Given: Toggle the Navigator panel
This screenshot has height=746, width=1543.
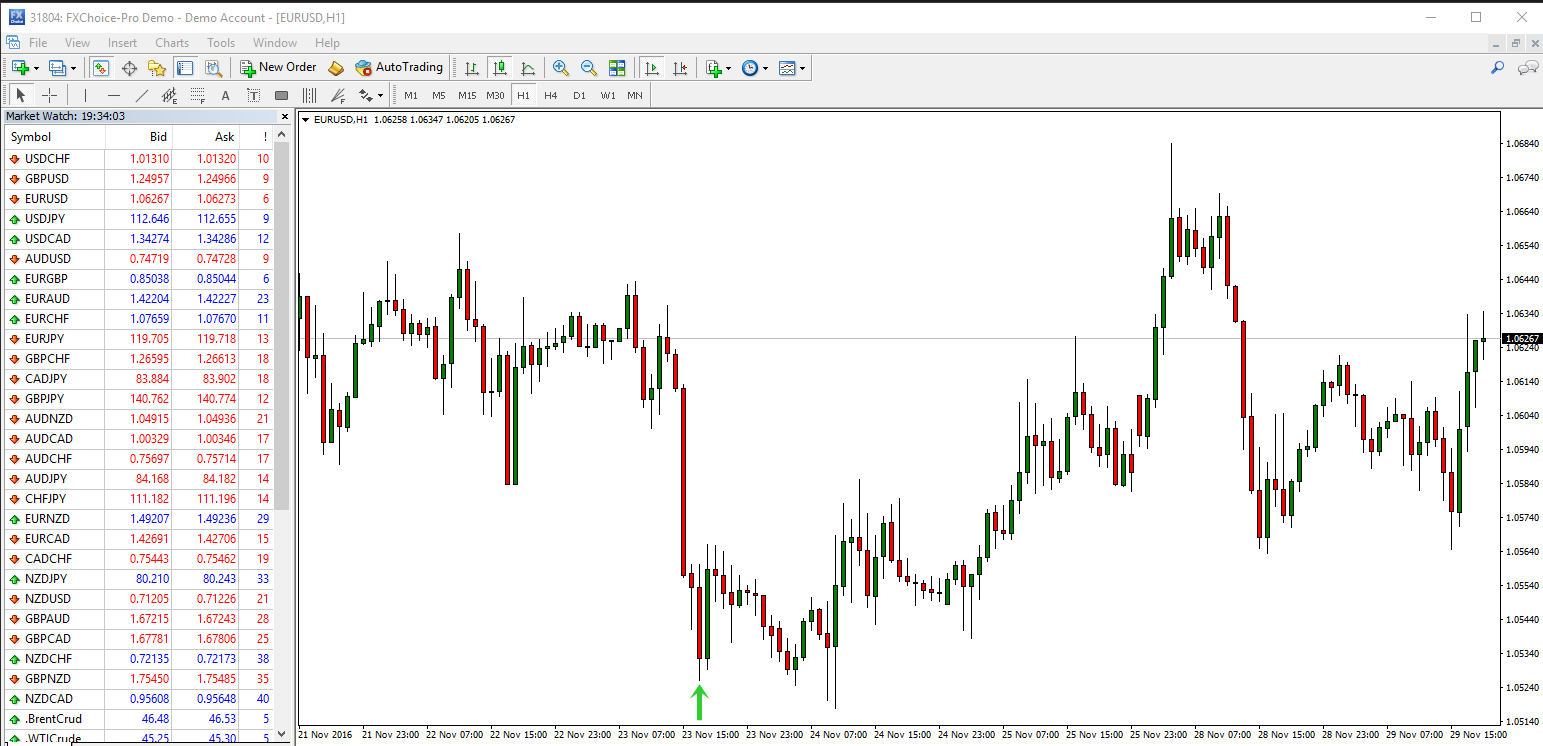Looking at the screenshot, I should 157,68.
